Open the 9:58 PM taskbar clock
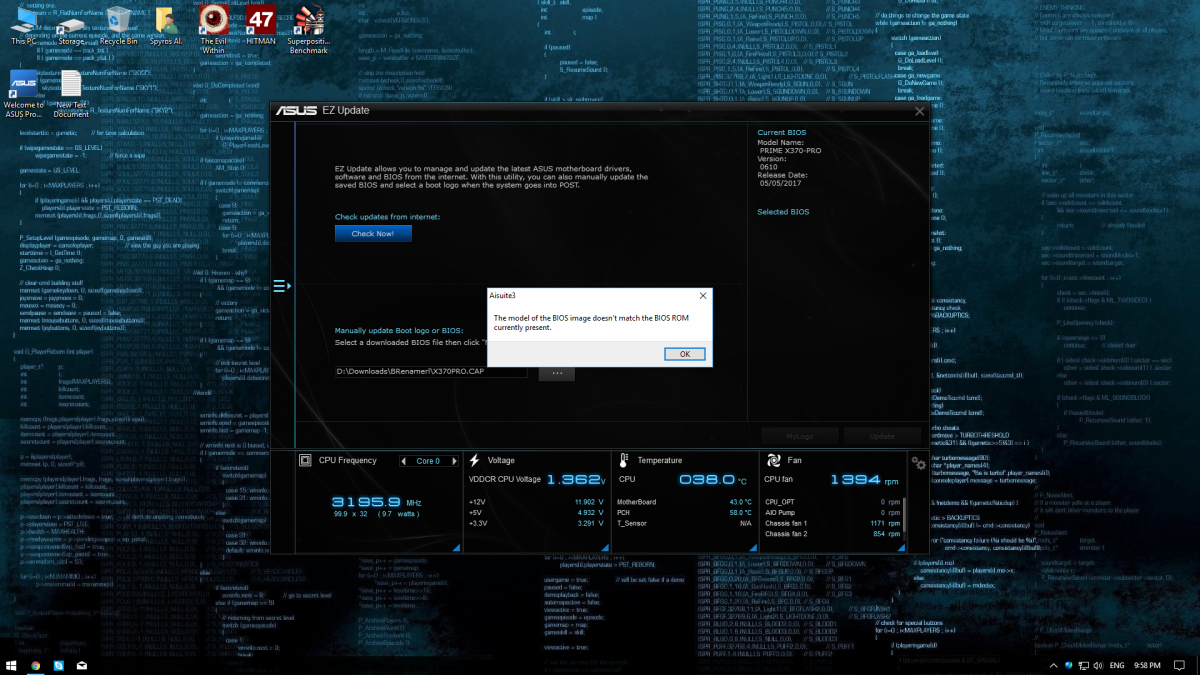Image resolution: width=1200 pixels, height=675 pixels. click(x=1148, y=665)
